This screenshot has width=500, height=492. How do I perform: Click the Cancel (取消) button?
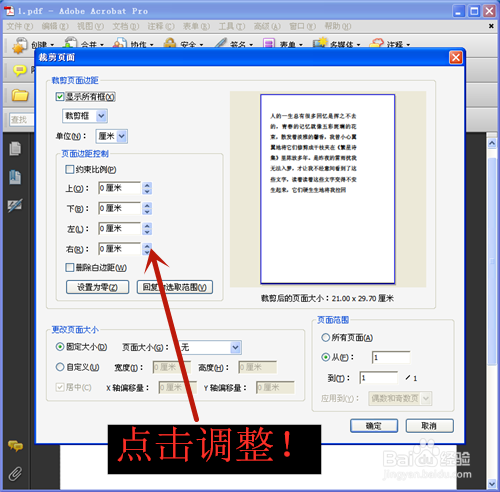pos(429,426)
